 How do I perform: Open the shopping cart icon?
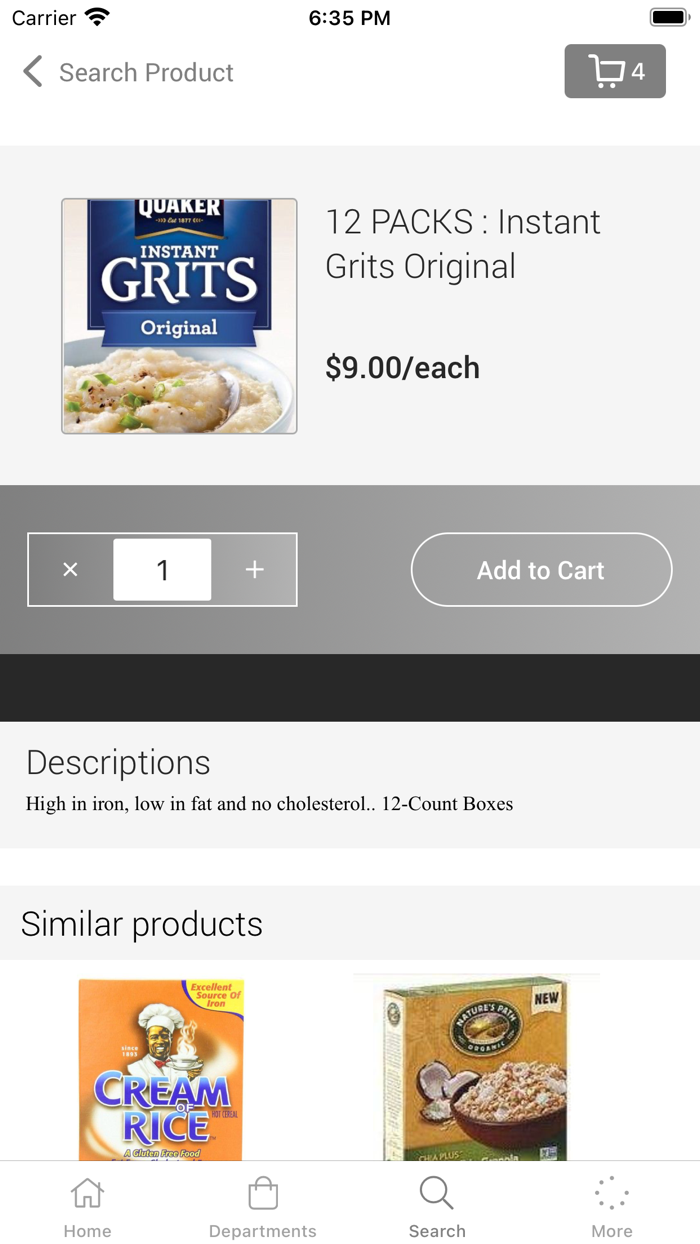point(605,71)
